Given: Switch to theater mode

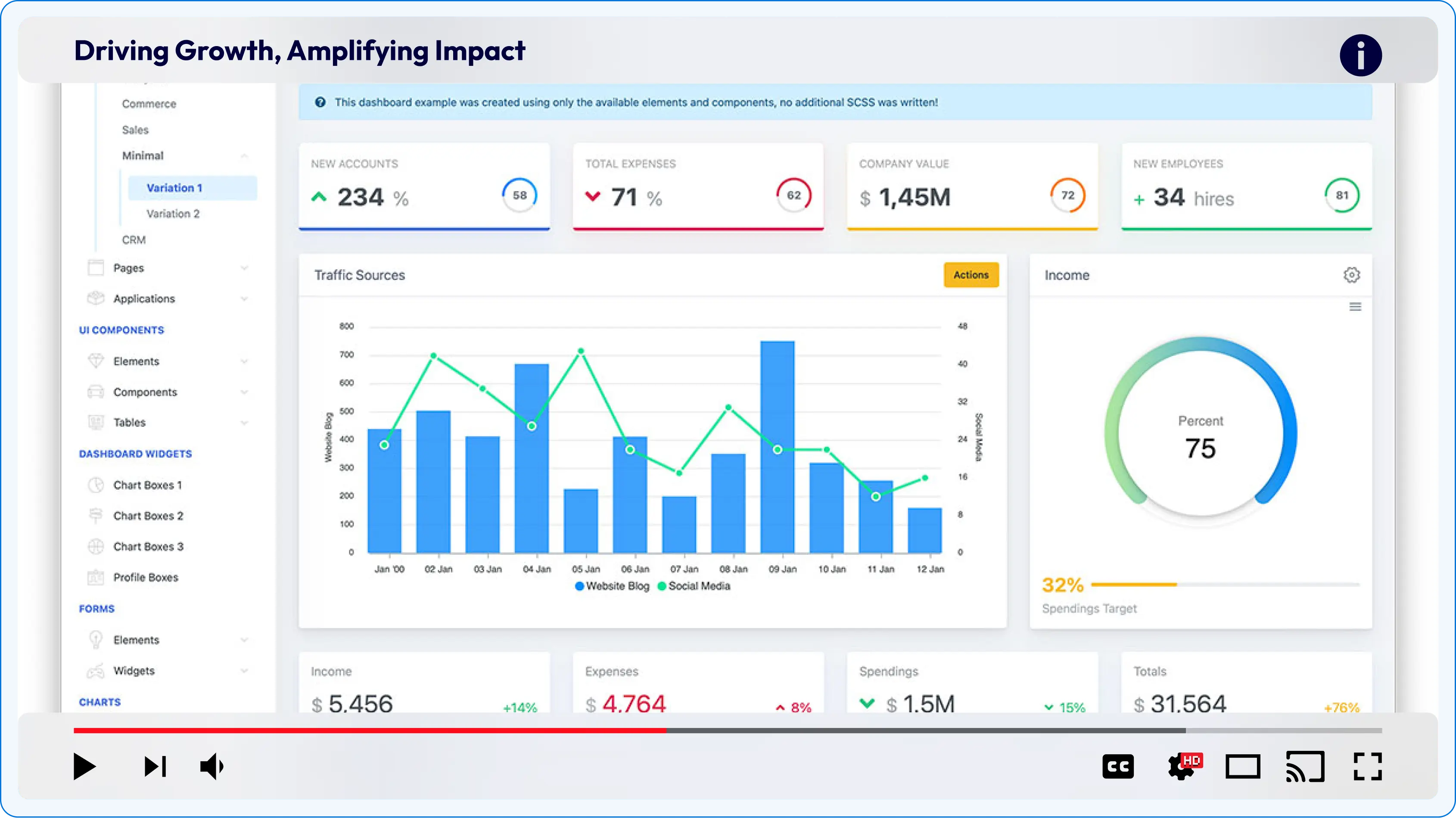Looking at the screenshot, I should pos(1242,767).
